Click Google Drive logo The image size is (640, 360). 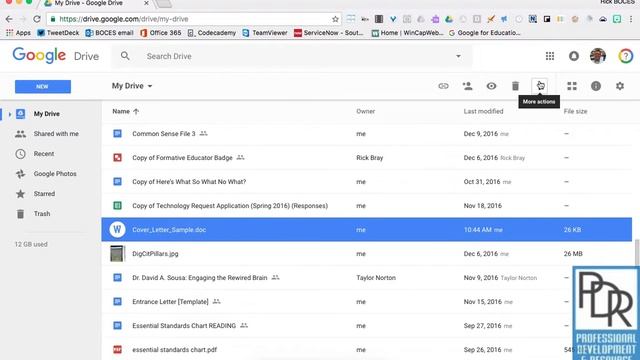[x=56, y=56]
